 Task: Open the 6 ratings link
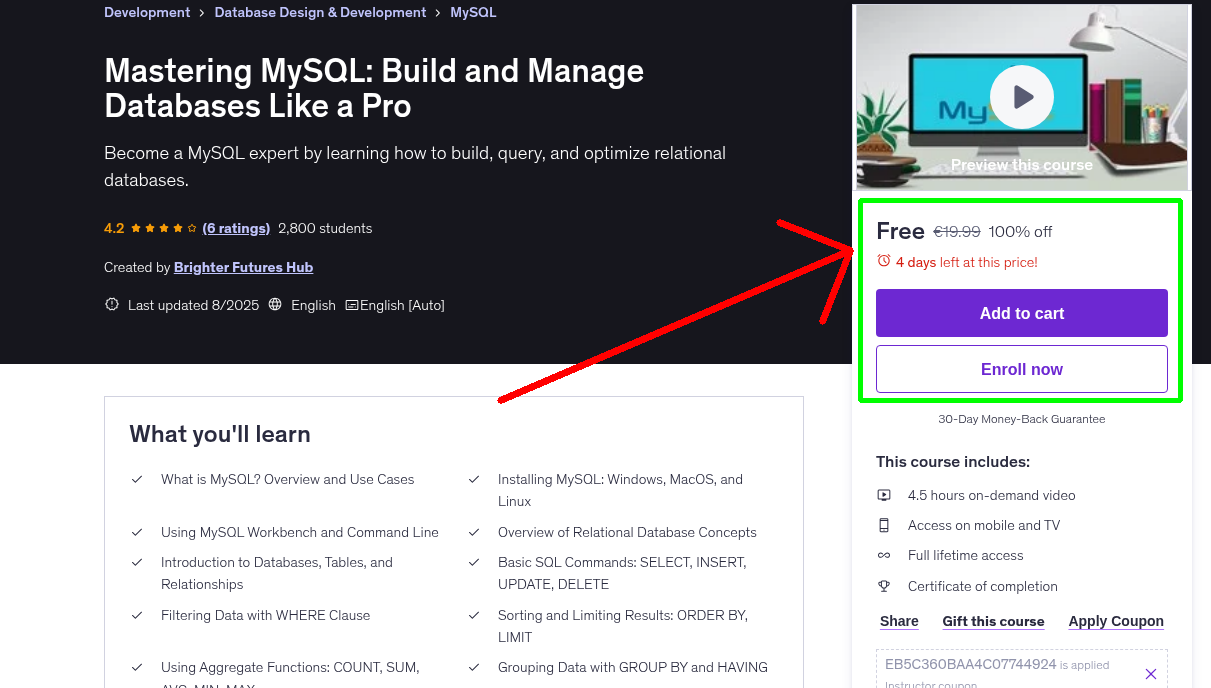236,228
